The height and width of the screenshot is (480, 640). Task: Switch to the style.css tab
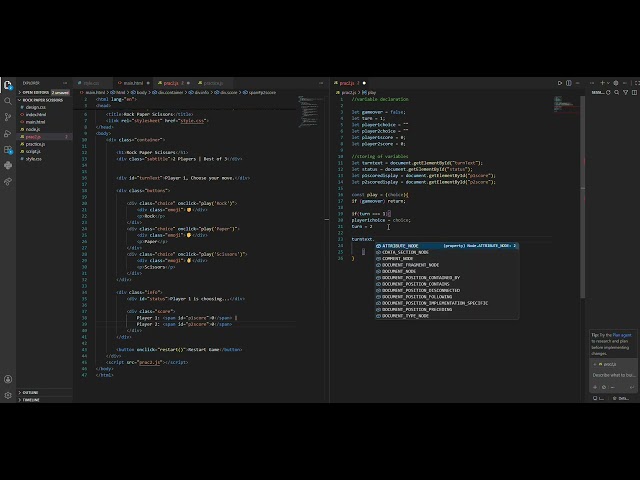(x=91, y=83)
